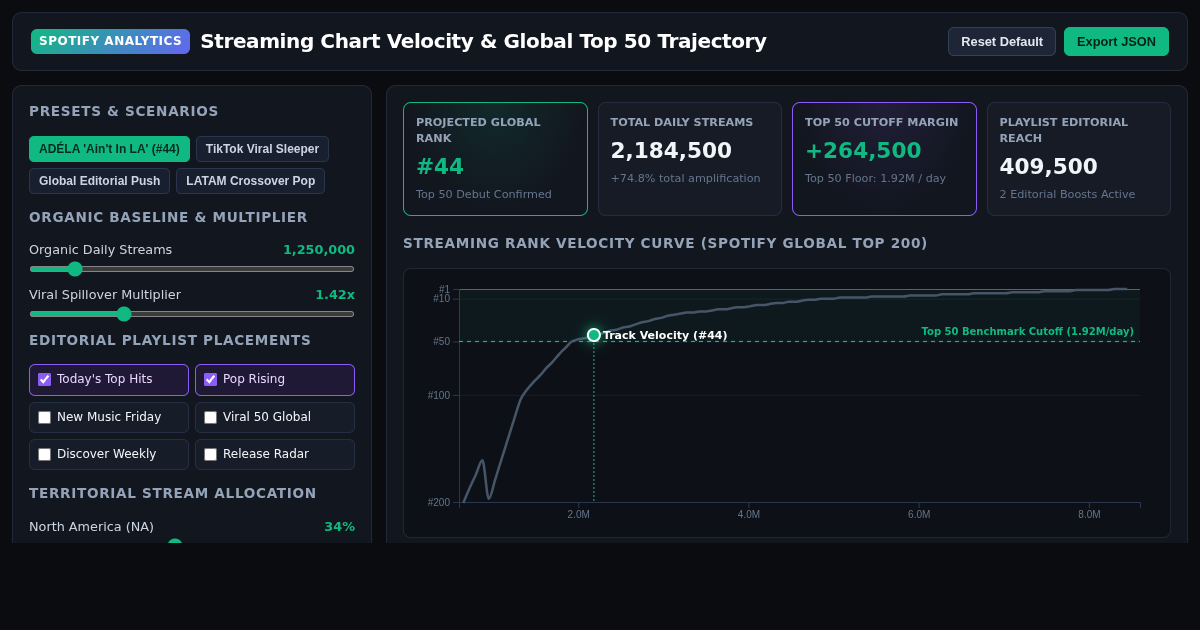Select the Track Velocity (#44) chart marker
Viewport: 1200px width, 630px height.
click(594, 335)
